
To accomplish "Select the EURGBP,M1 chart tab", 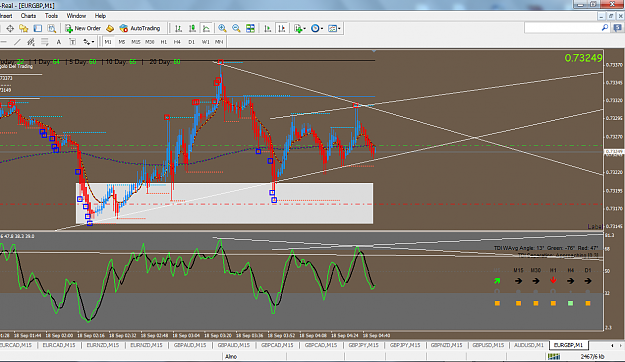I will click(568, 345).
